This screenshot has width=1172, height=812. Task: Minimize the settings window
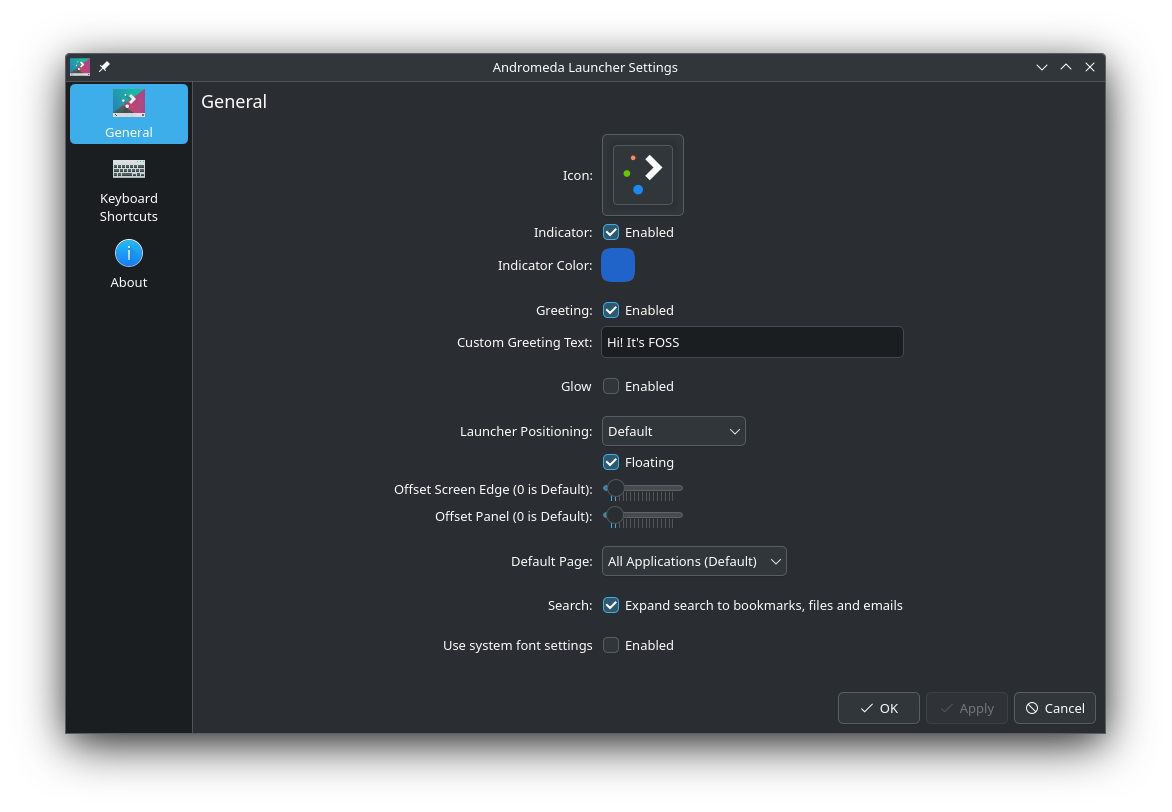1042,67
